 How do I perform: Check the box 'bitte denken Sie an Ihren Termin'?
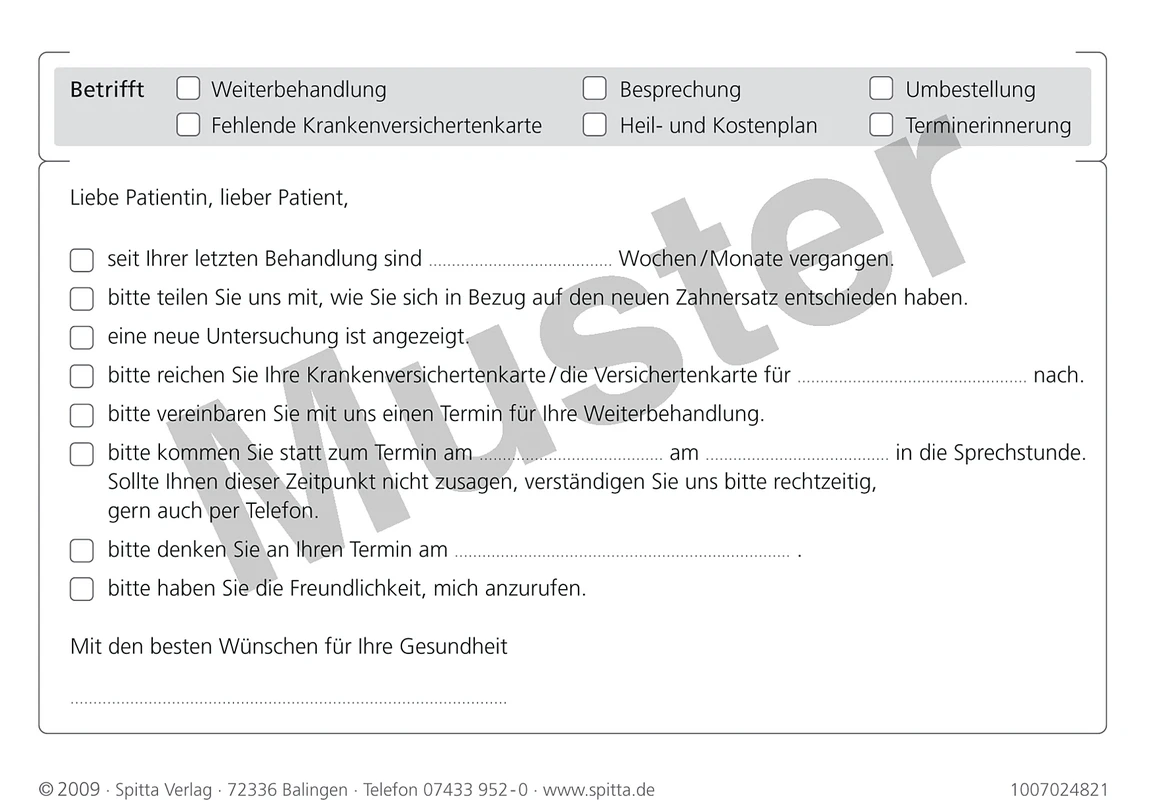[81, 550]
